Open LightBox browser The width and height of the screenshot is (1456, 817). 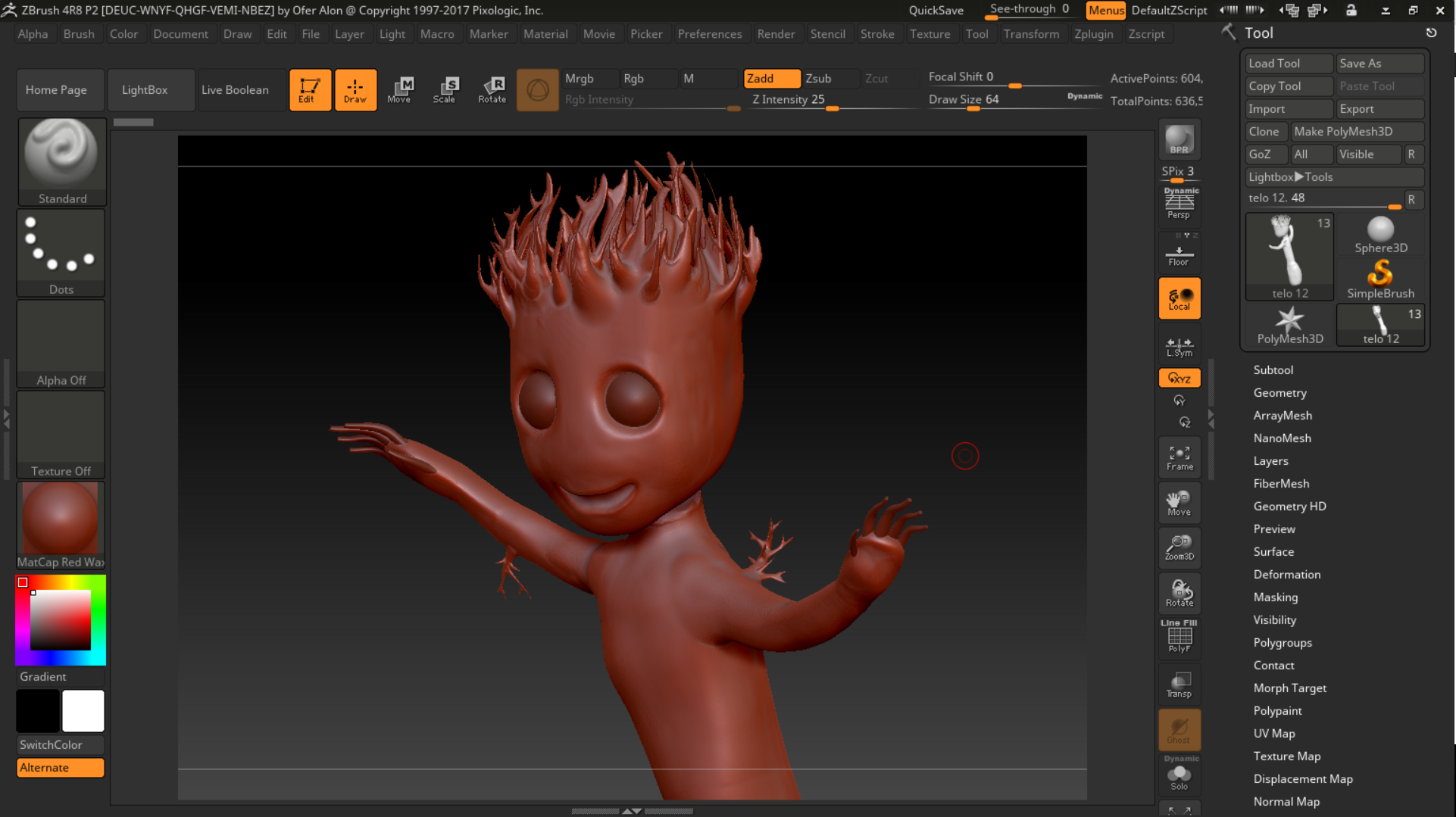151,90
